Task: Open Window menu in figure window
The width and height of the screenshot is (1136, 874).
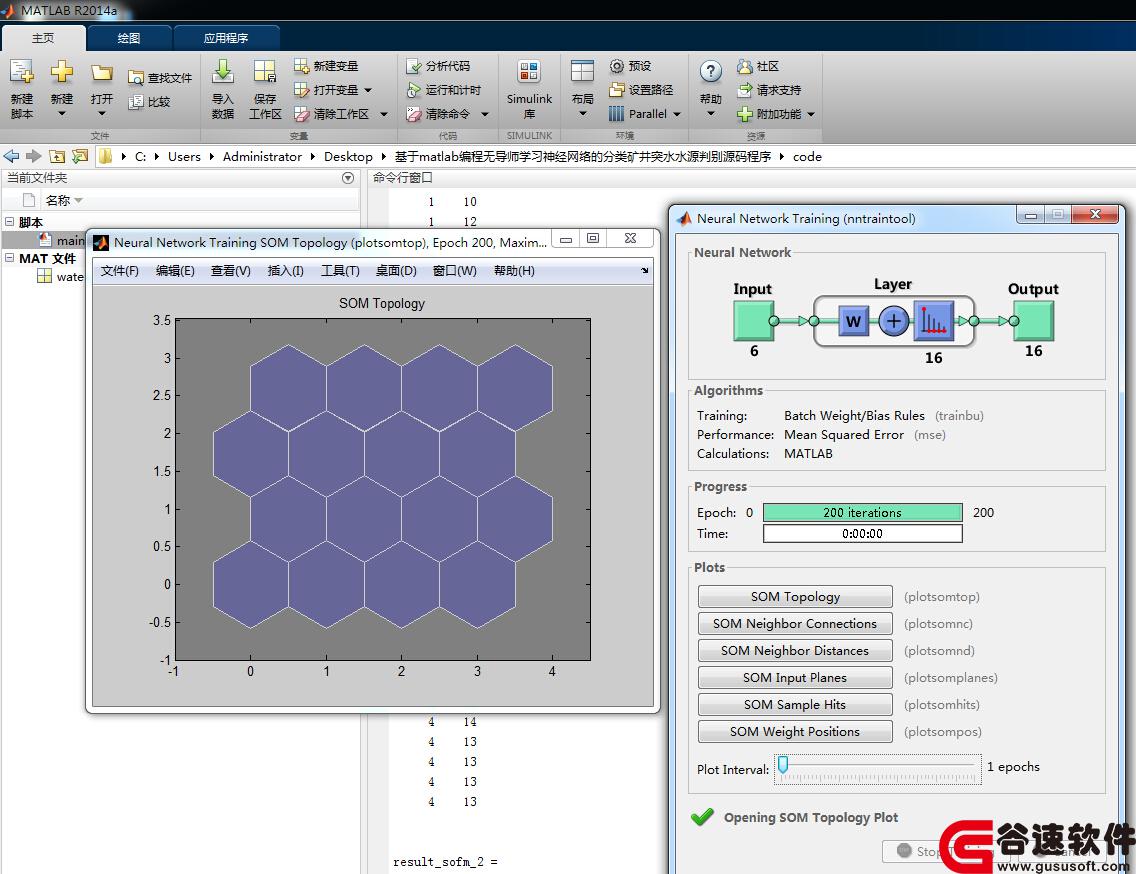Action: coord(454,271)
